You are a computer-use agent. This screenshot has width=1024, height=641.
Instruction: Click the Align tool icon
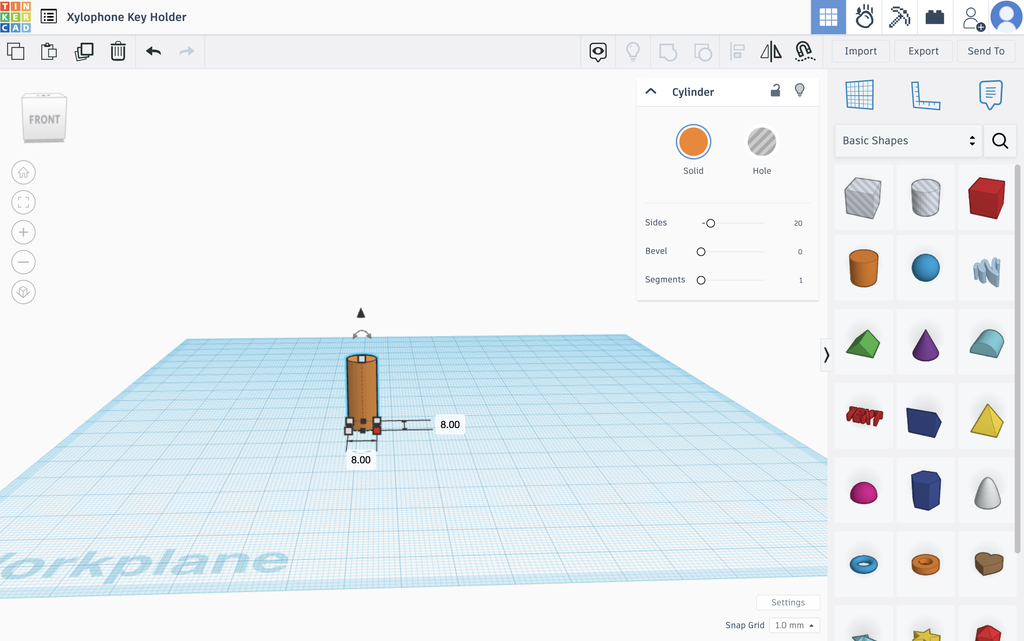[x=737, y=52]
